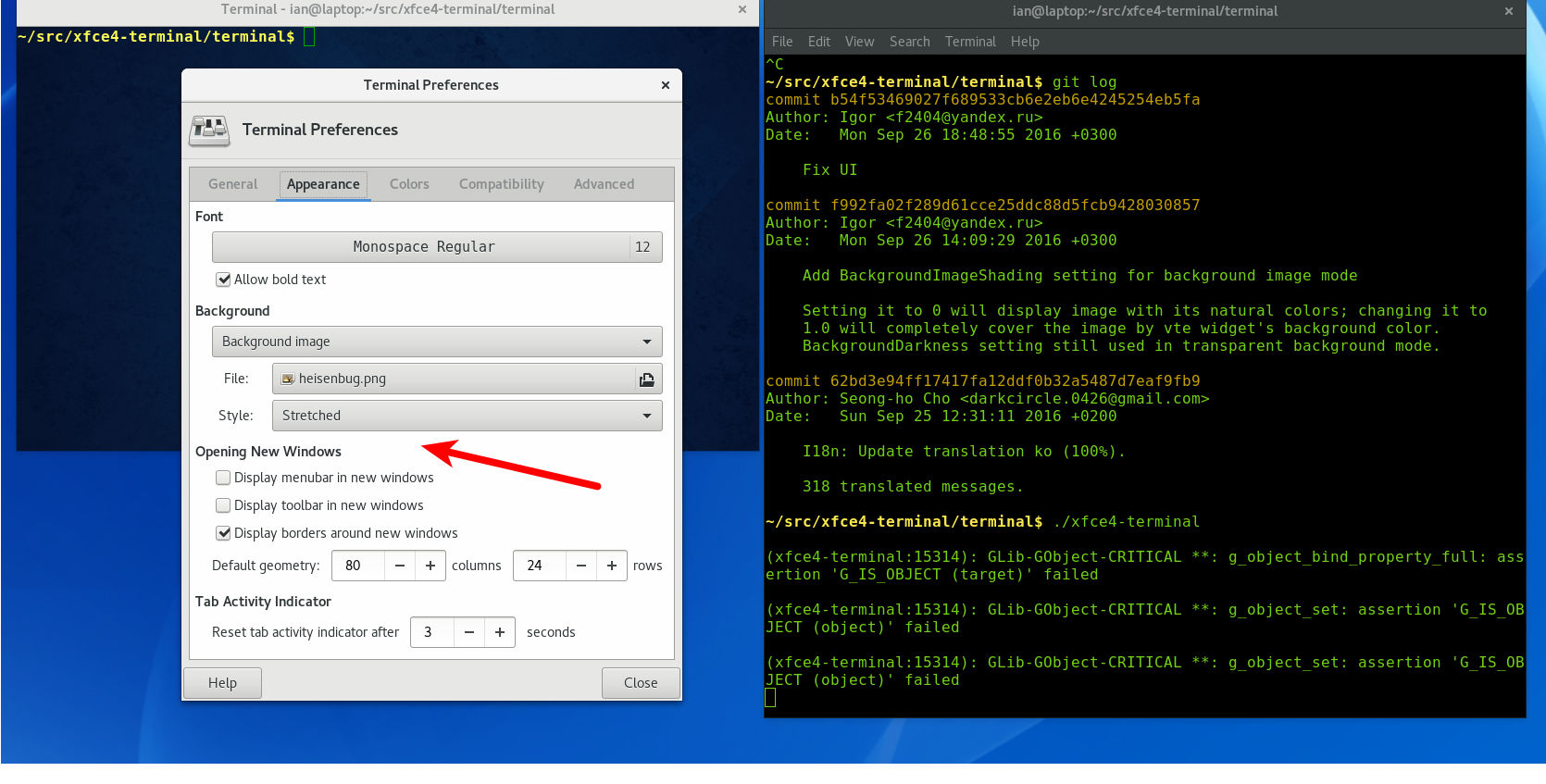
Task: Switch to the Colors tab
Action: (409, 184)
